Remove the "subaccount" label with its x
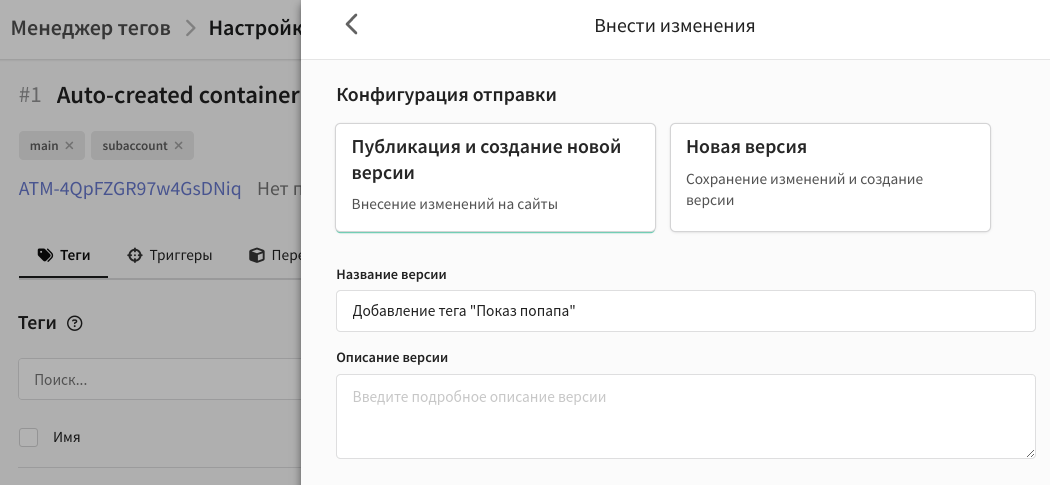The width and height of the screenshot is (1050, 485). pos(178,145)
